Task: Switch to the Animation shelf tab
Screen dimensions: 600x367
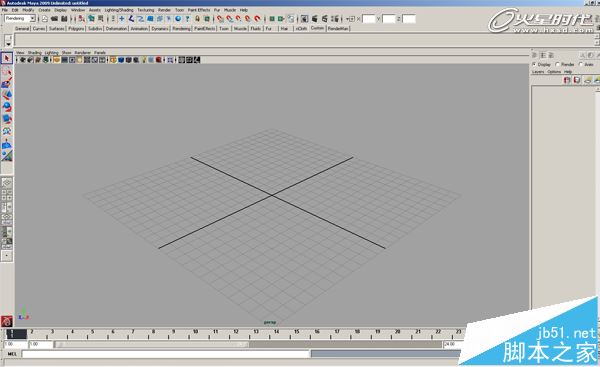Action: coord(139,28)
